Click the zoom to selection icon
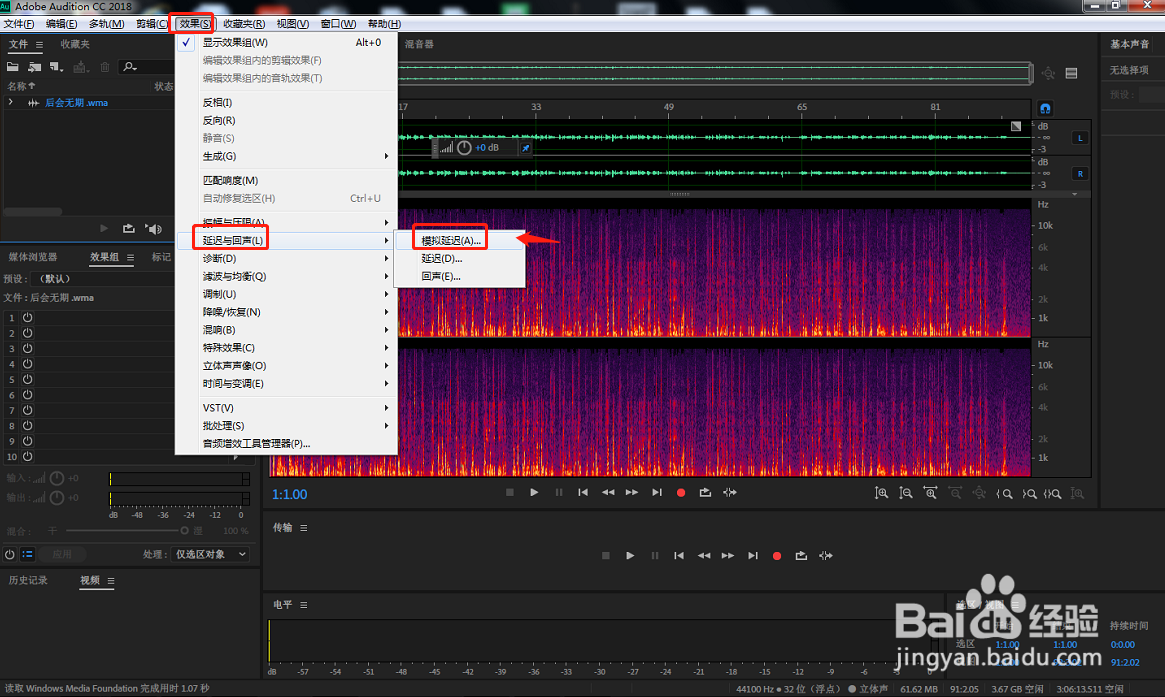Screen dimensions: 1165x697 pos(1053,493)
